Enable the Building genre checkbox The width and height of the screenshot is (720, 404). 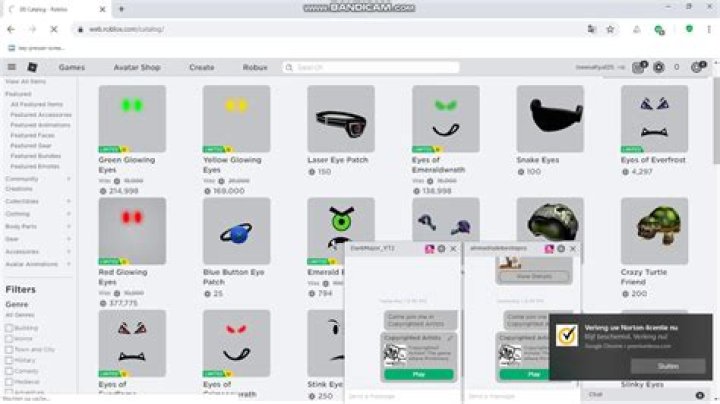pos(9,327)
